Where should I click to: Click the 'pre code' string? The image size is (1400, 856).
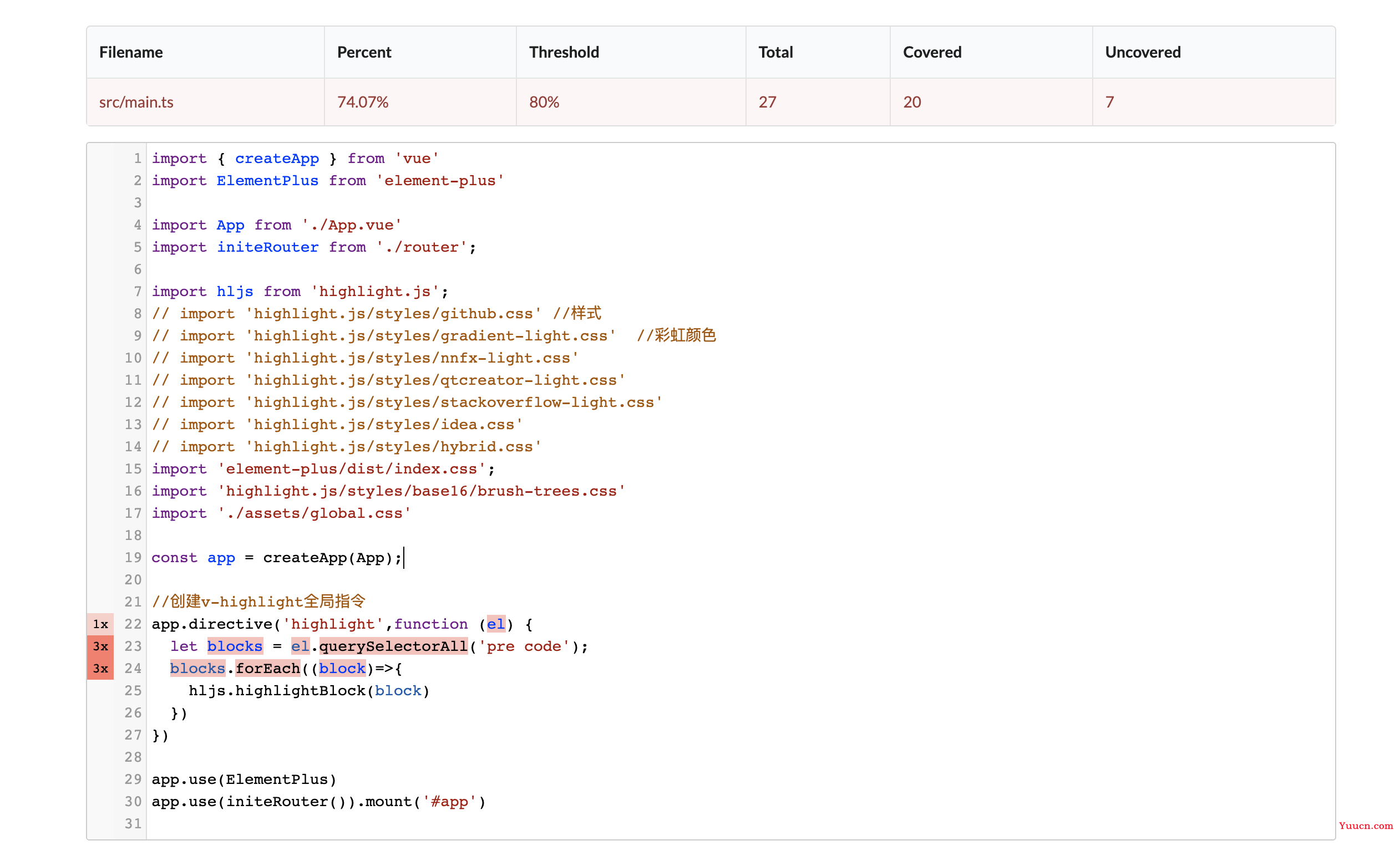point(524,646)
